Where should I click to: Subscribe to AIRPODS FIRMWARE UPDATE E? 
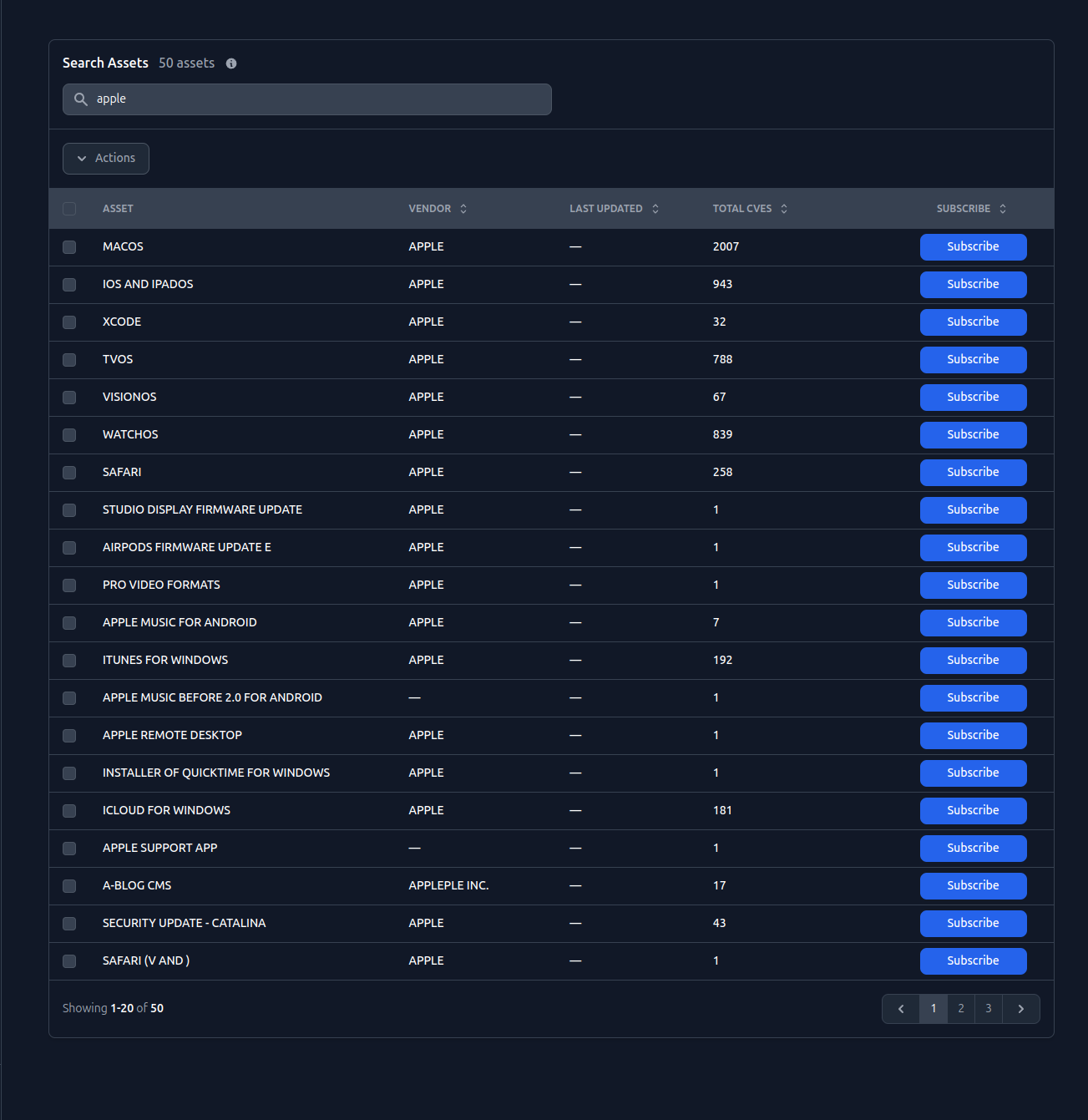tap(973, 548)
